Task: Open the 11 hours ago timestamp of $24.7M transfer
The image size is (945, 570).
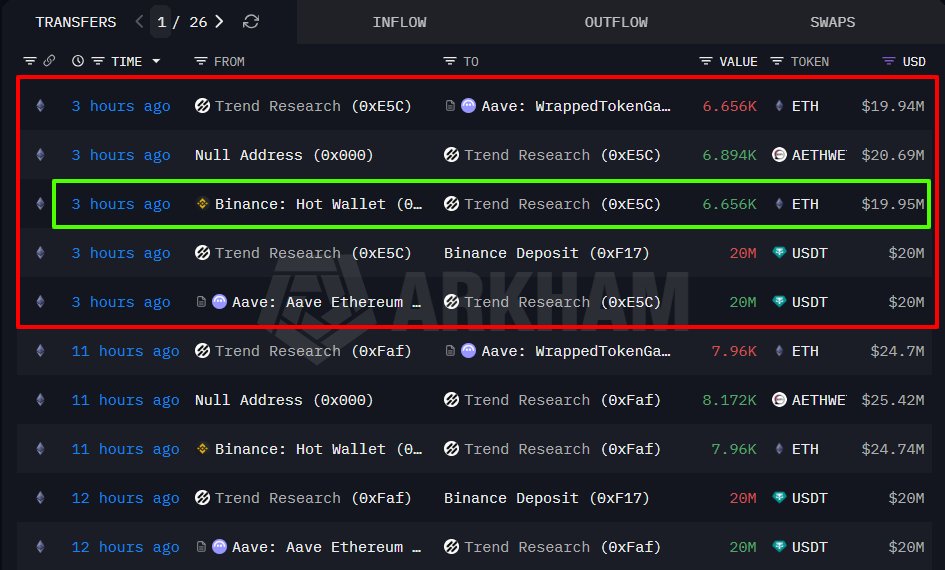Action: point(125,351)
